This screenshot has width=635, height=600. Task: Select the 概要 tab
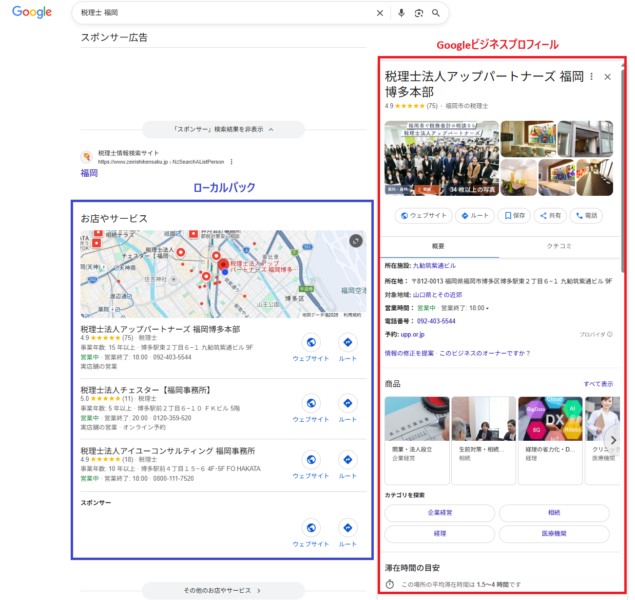(x=438, y=245)
